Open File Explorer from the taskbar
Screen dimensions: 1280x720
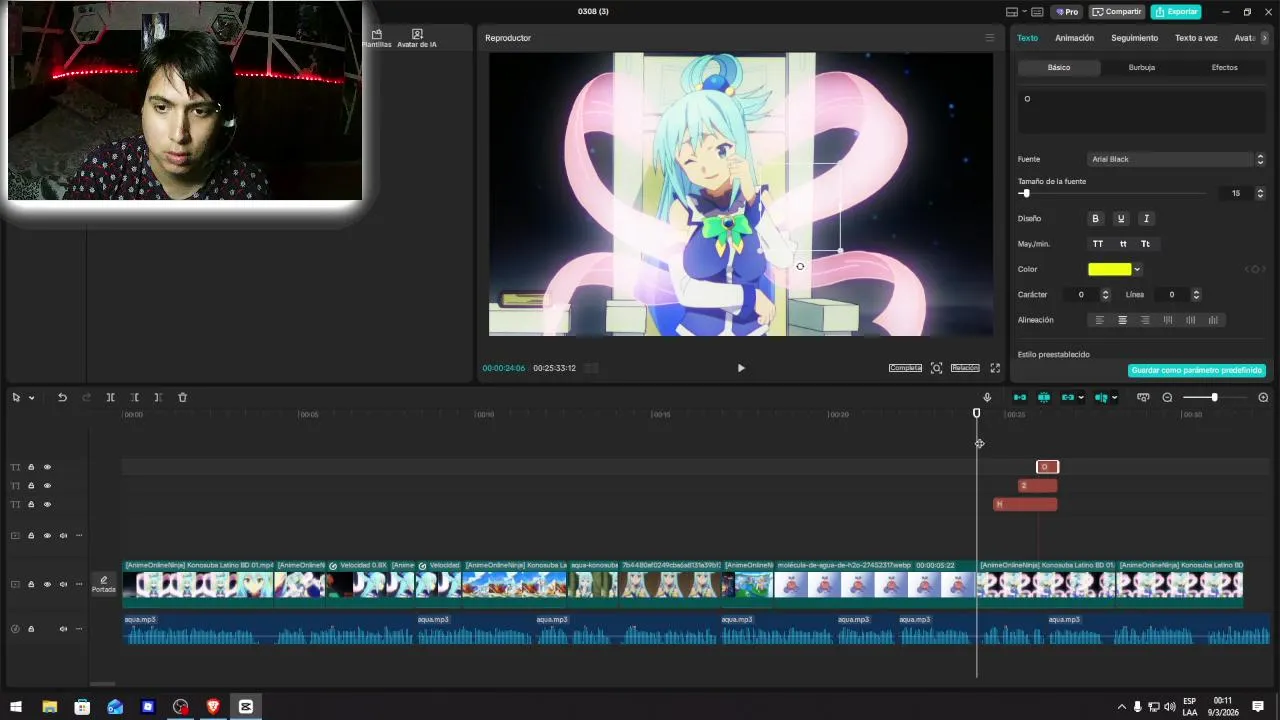tap(49, 707)
